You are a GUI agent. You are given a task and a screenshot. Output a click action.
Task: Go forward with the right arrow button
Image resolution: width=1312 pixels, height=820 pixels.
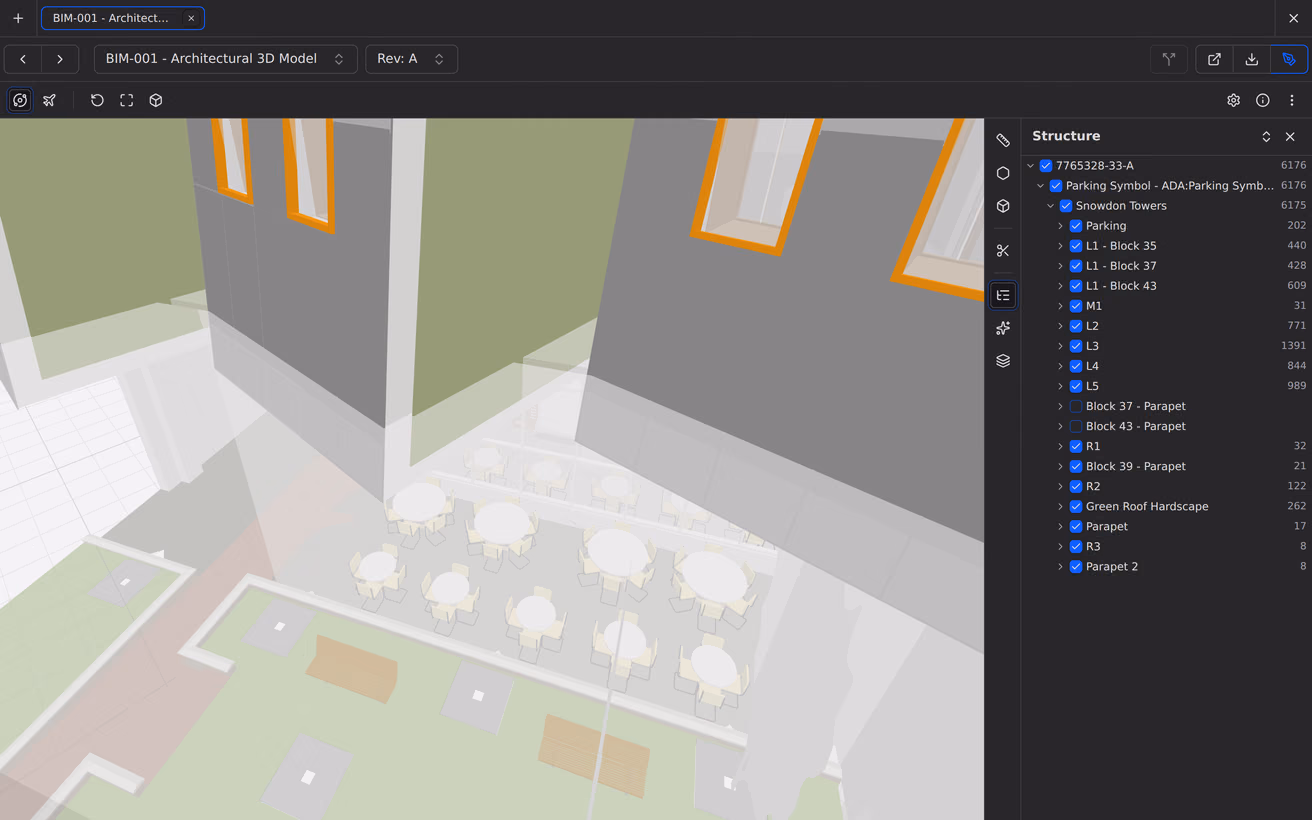[x=60, y=59]
